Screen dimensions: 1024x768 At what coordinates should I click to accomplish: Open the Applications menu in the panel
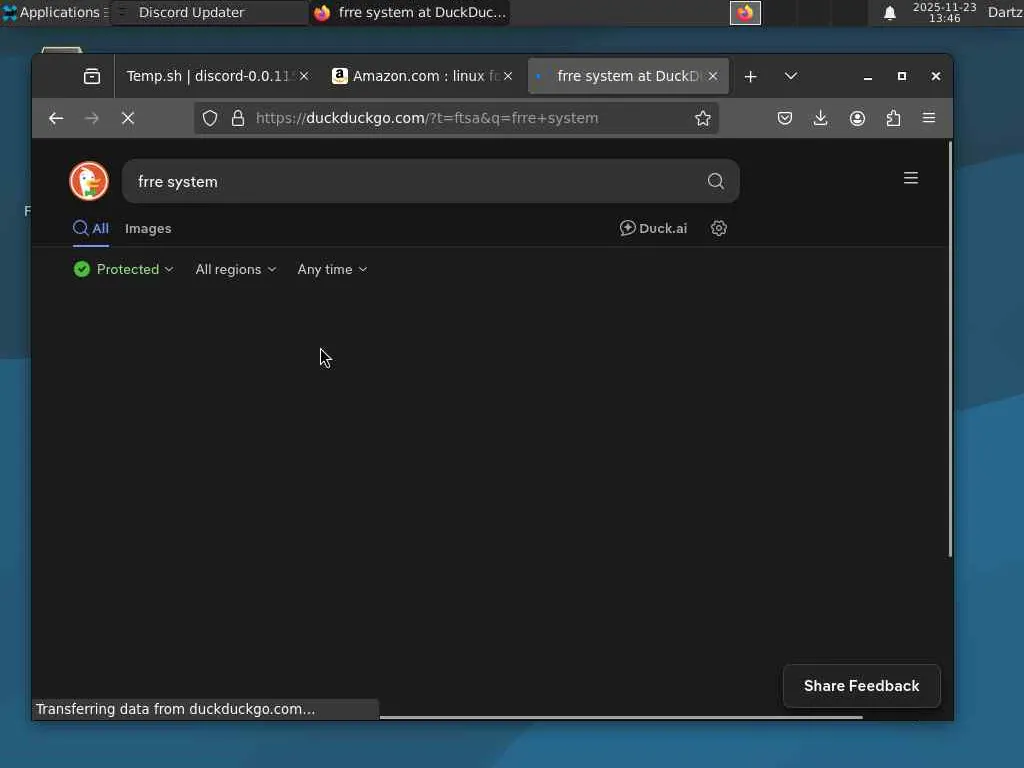point(54,12)
